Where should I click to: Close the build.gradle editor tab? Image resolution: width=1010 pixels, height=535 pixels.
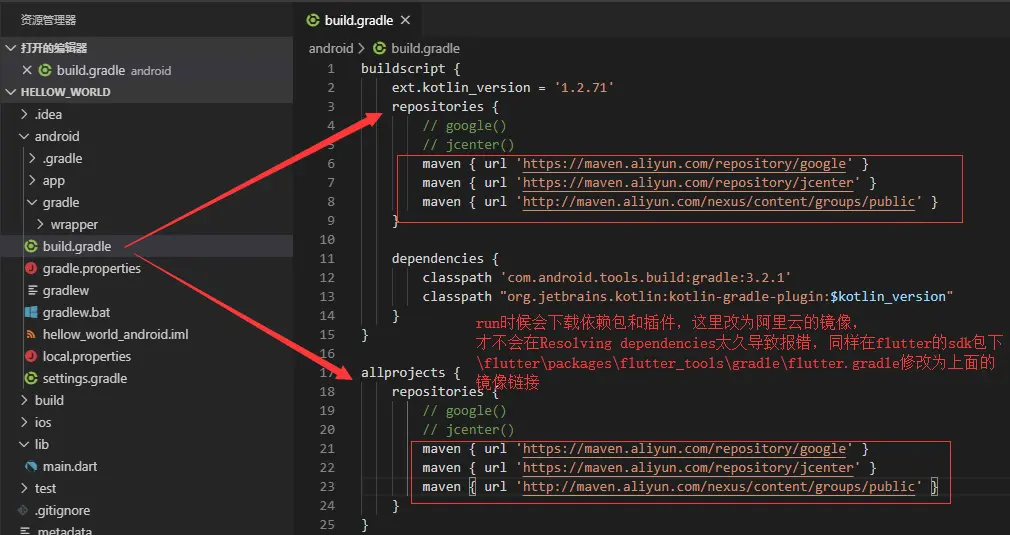pyautogui.click(x=405, y=21)
